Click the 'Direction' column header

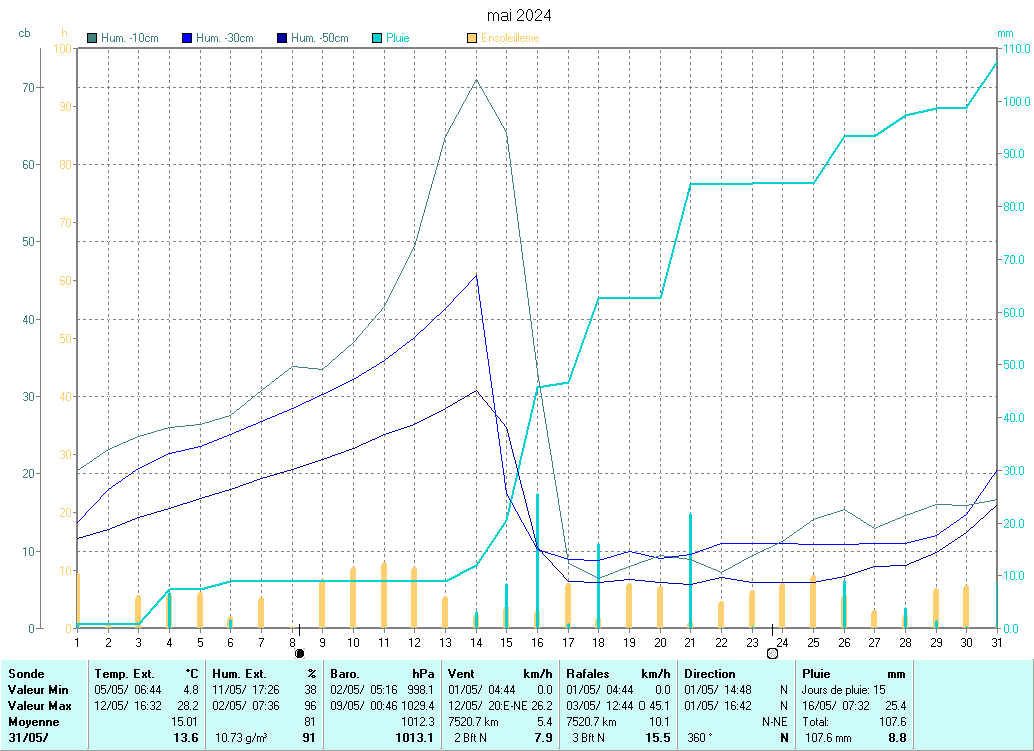point(709,674)
